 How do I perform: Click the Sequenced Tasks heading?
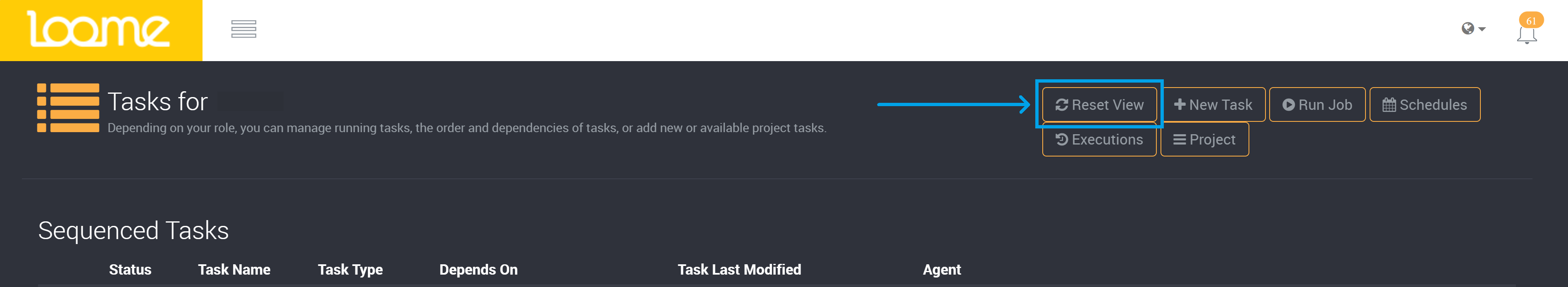point(133,230)
